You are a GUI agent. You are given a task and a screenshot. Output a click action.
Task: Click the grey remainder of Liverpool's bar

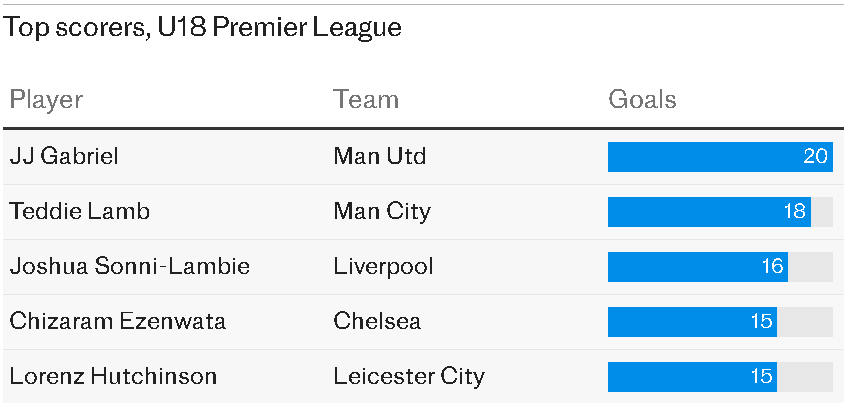810,266
